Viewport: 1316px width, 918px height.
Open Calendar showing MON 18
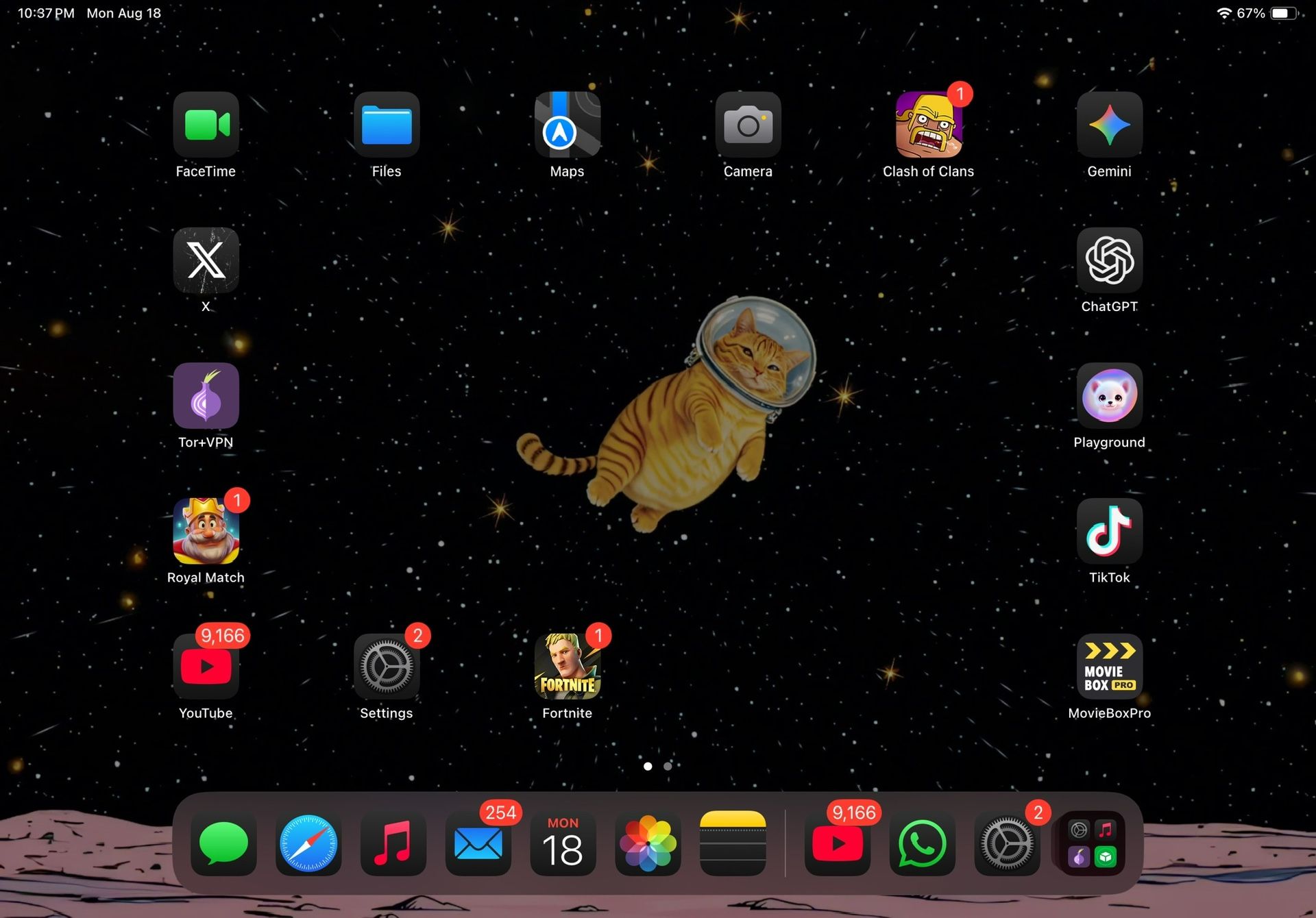pos(563,843)
